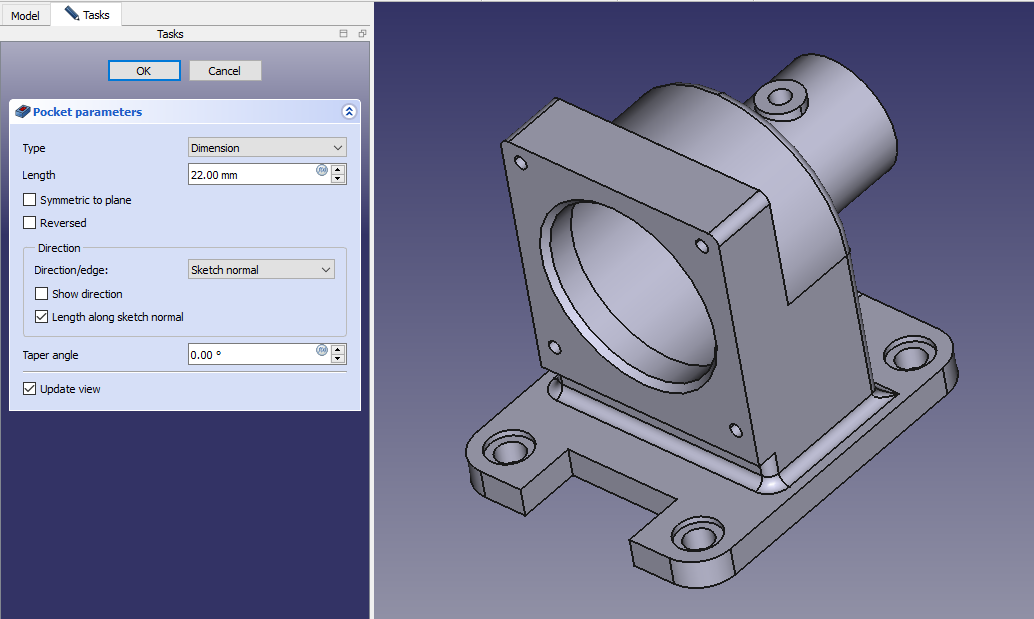
Task: Increase Taper angle with up arrow
Action: pos(338,349)
